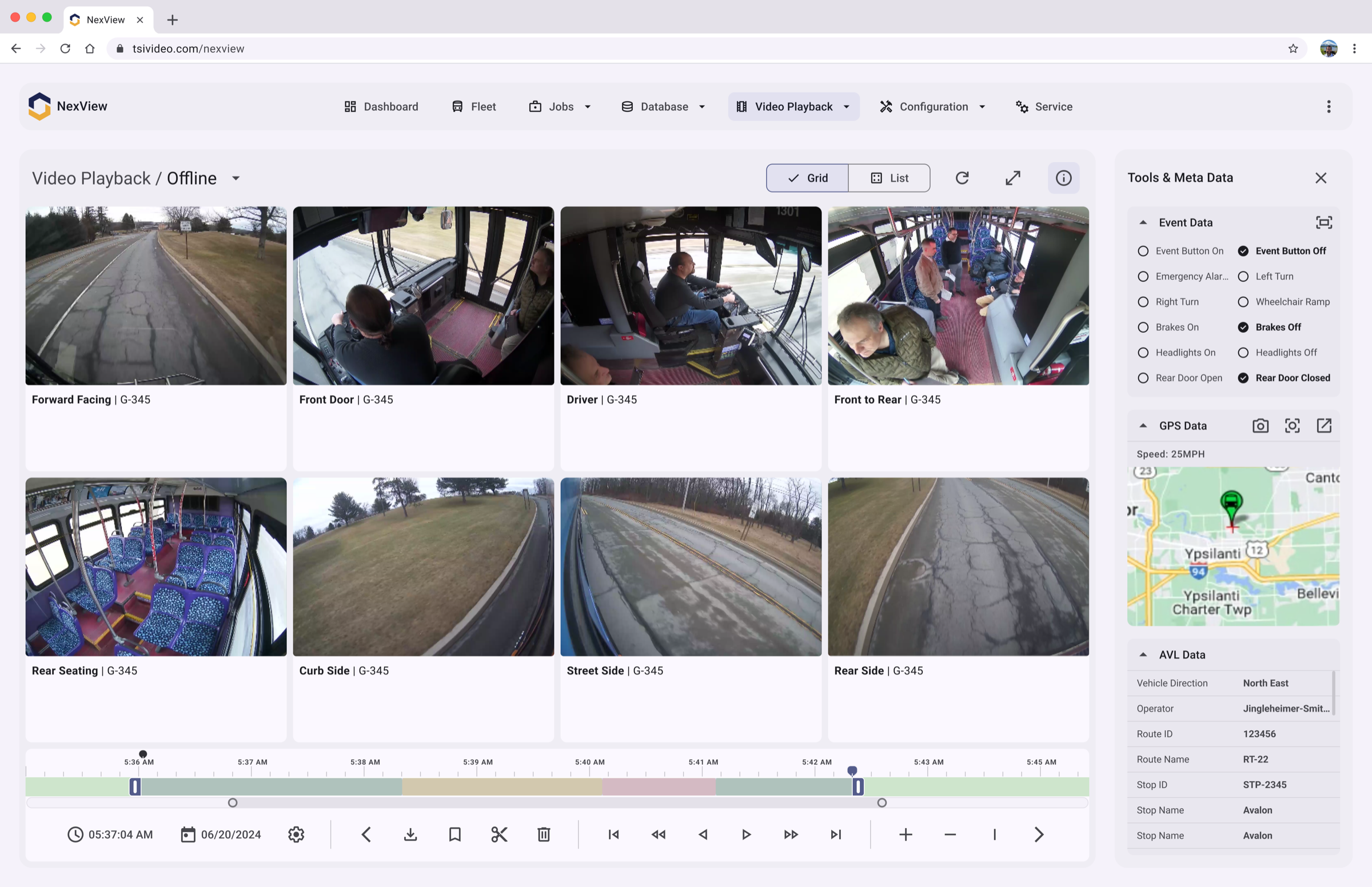Open playback settings gear icon
This screenshot has width=1372, height=887.
[296, 834]
